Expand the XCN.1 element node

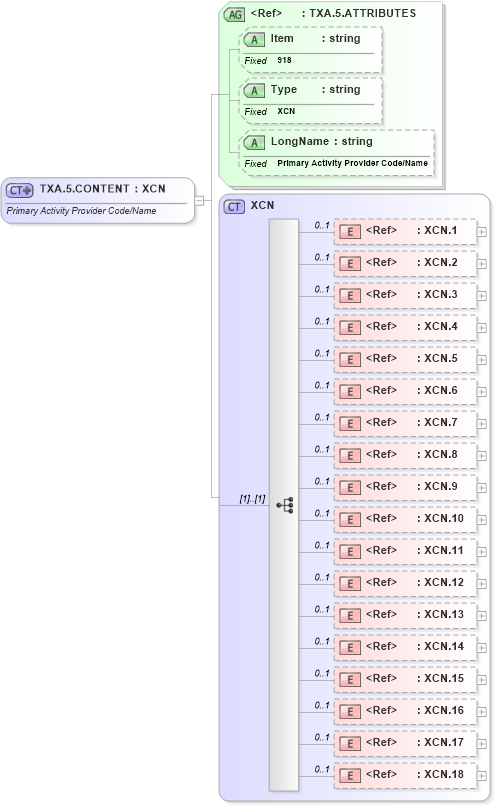481,232
